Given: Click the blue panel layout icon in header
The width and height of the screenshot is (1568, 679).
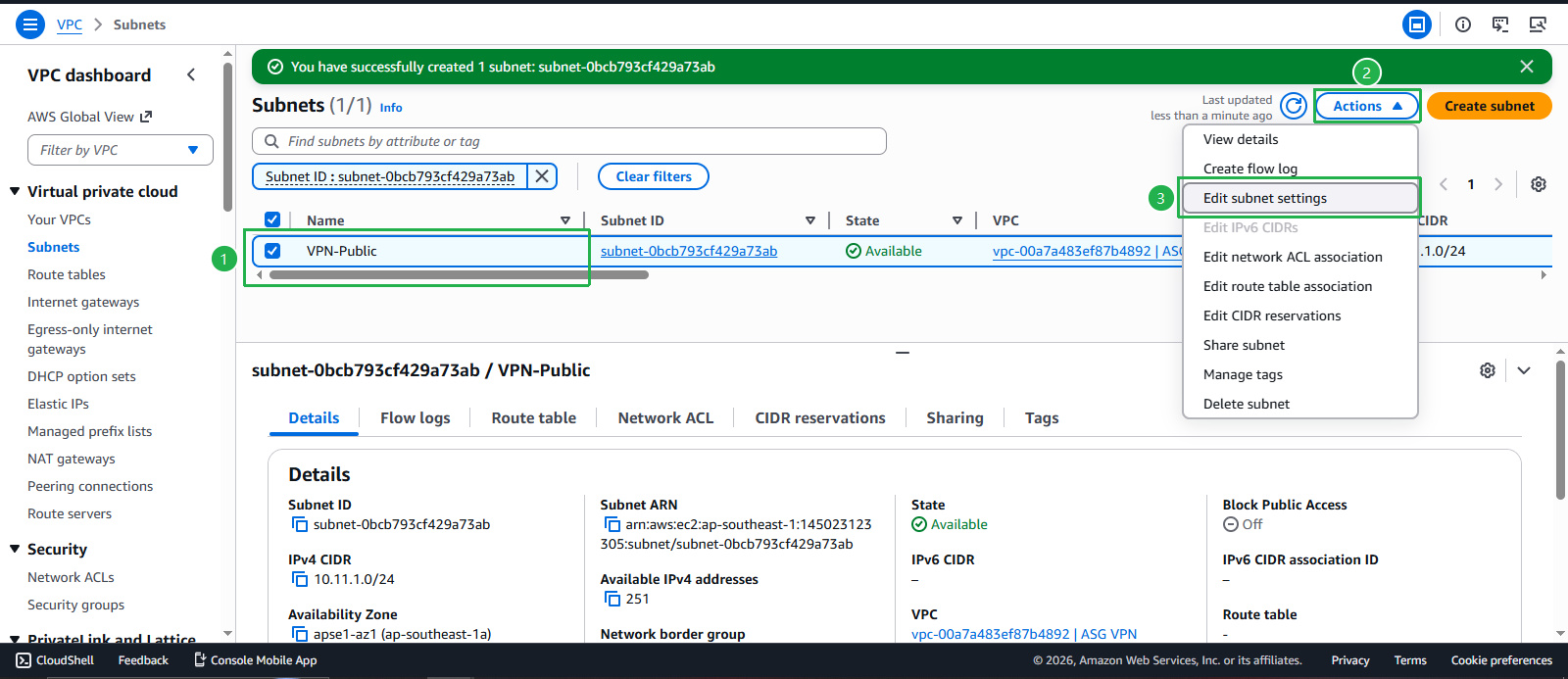Looking at the screenshot, I should (1417, 24).
